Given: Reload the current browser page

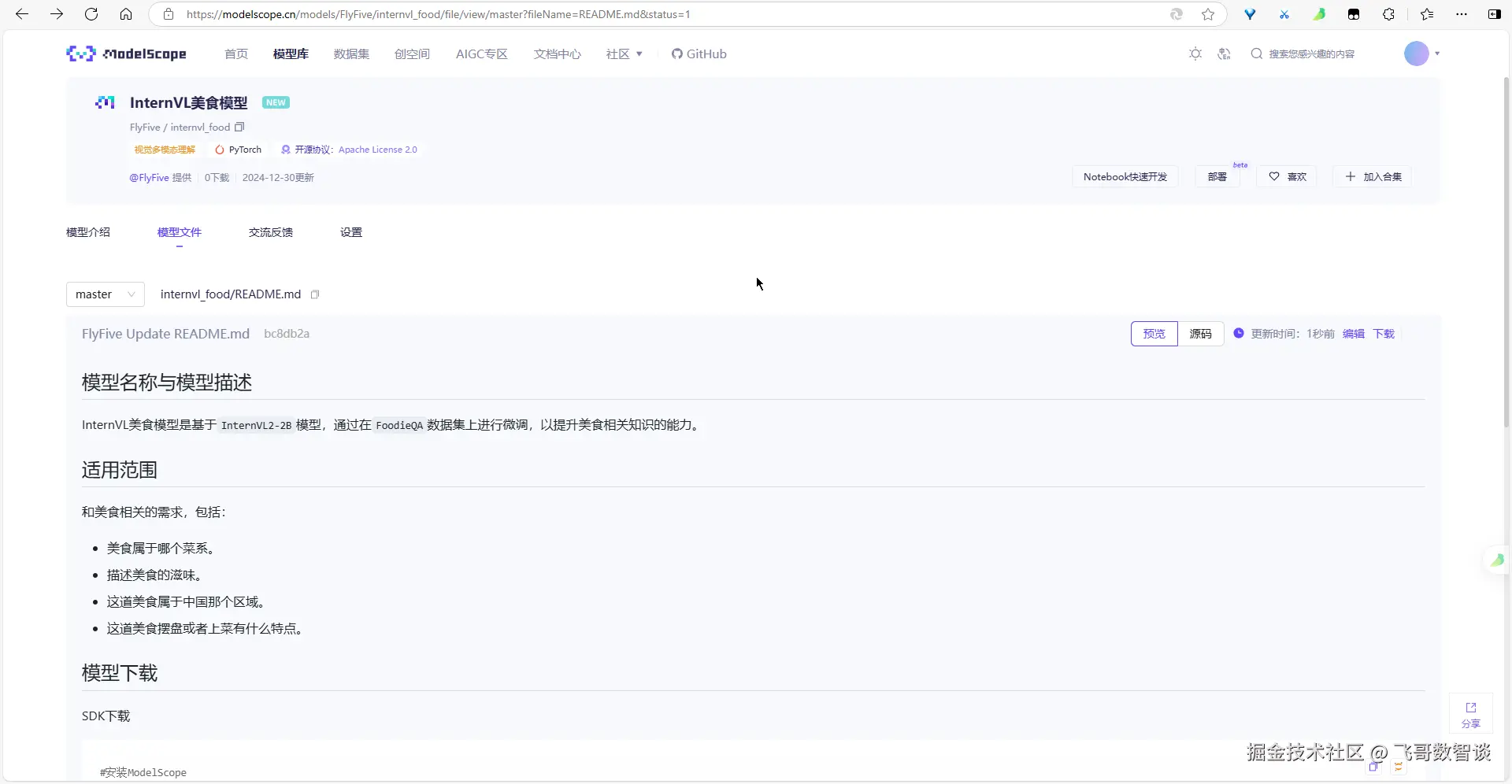Looking at the screenshot, I should [91, 14].
